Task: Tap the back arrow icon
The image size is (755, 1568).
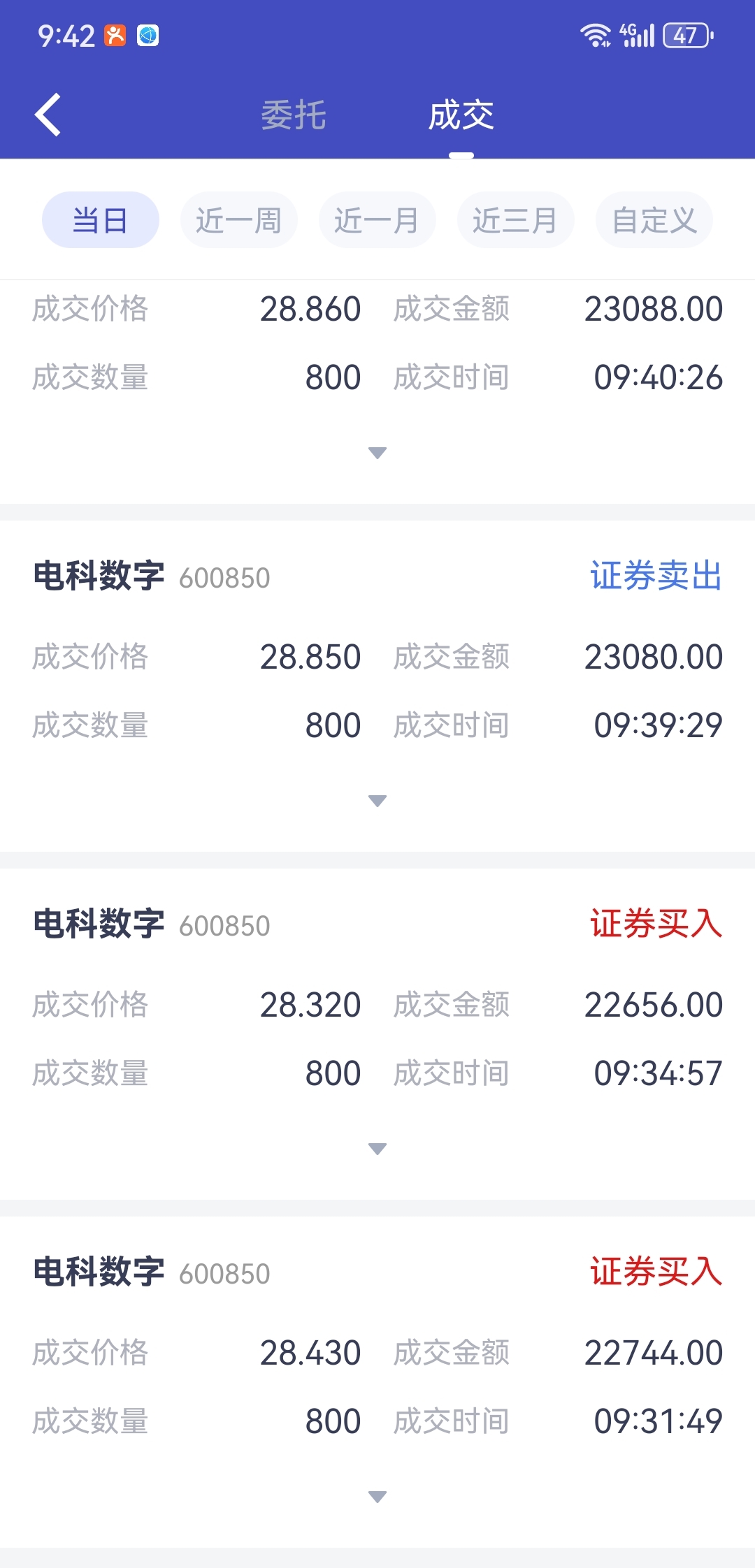Action: pos(48,115)
